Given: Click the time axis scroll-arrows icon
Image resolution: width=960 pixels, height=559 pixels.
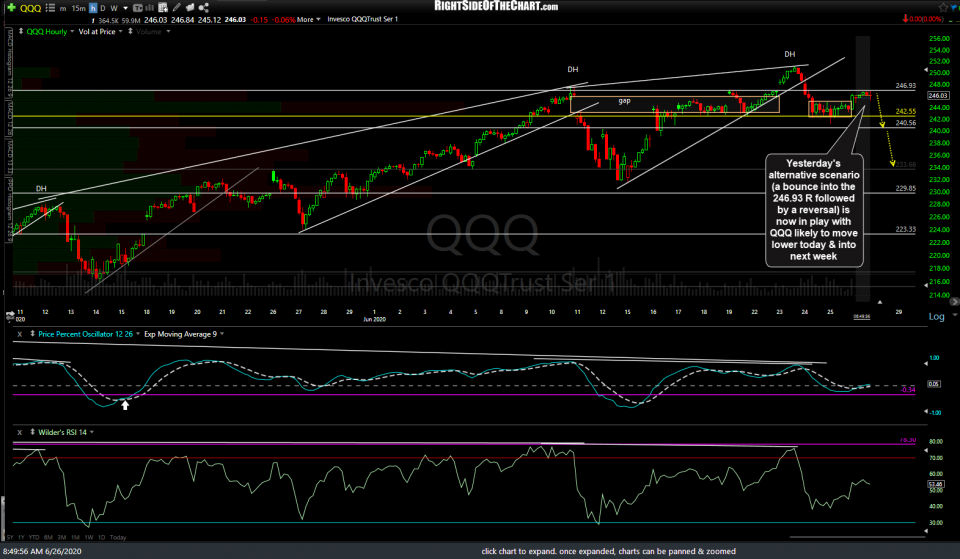Looking at the screenshot, I should [x=10, y=316].
